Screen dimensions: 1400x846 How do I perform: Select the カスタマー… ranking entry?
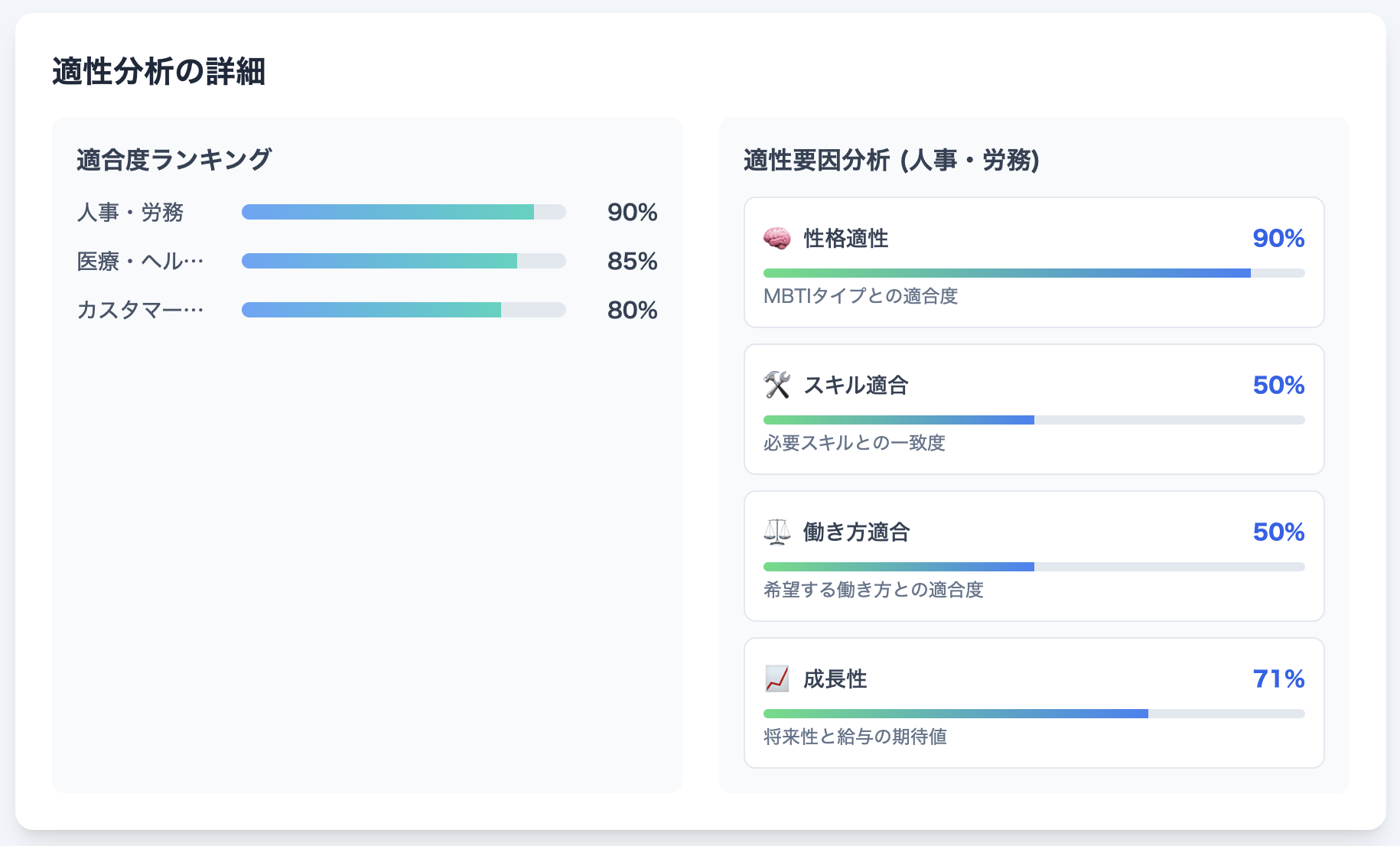coord(140,310)
